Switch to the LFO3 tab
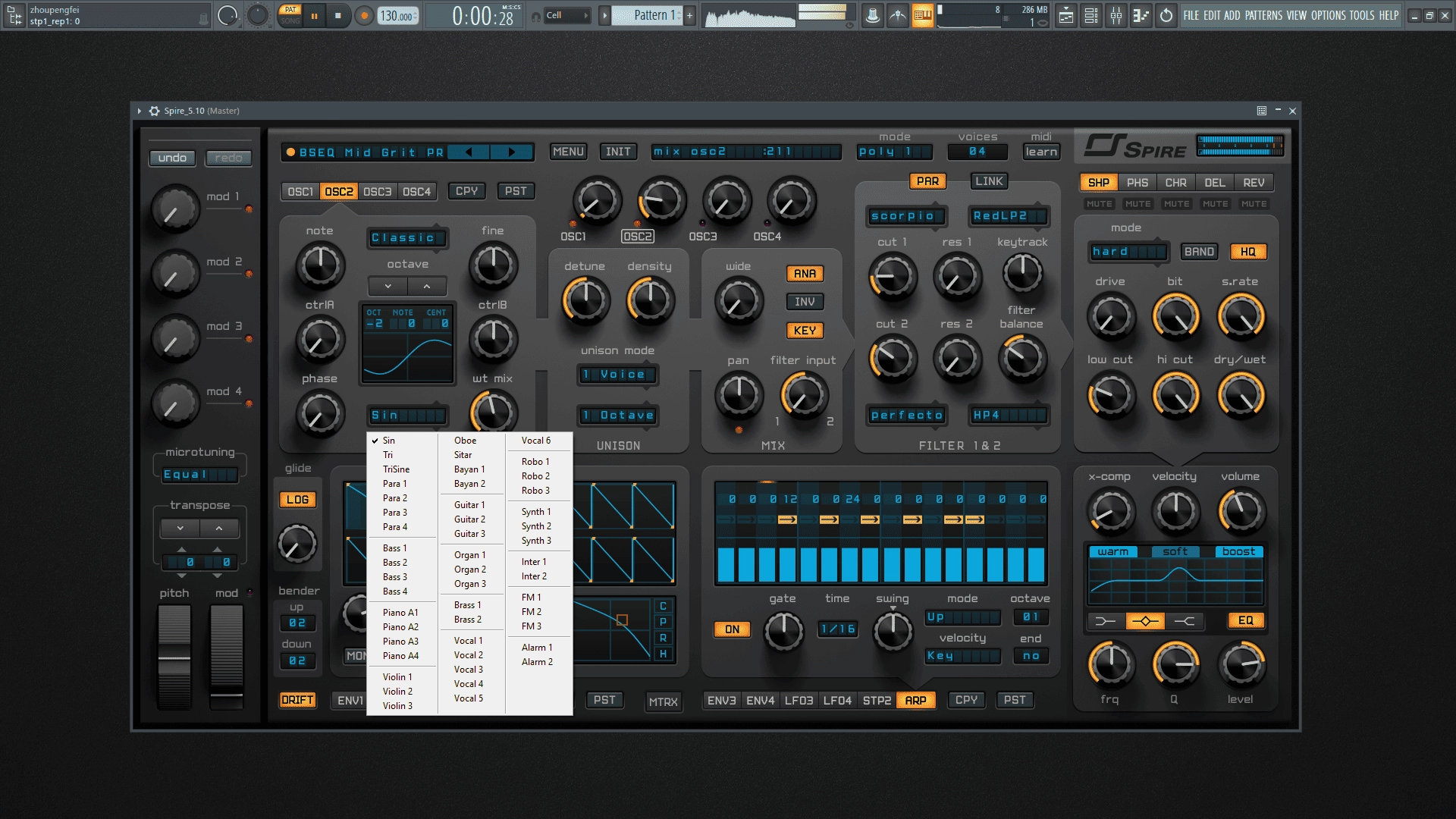This screenshot has width=1456, height=819. coord(799,701)
